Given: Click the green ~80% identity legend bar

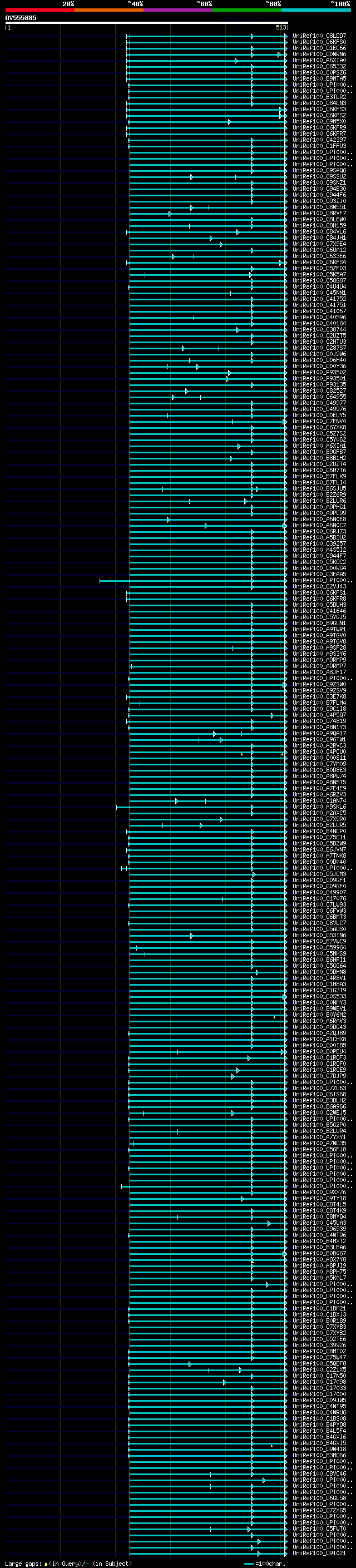Looking at the screenshot, I should tap(247, 10).
